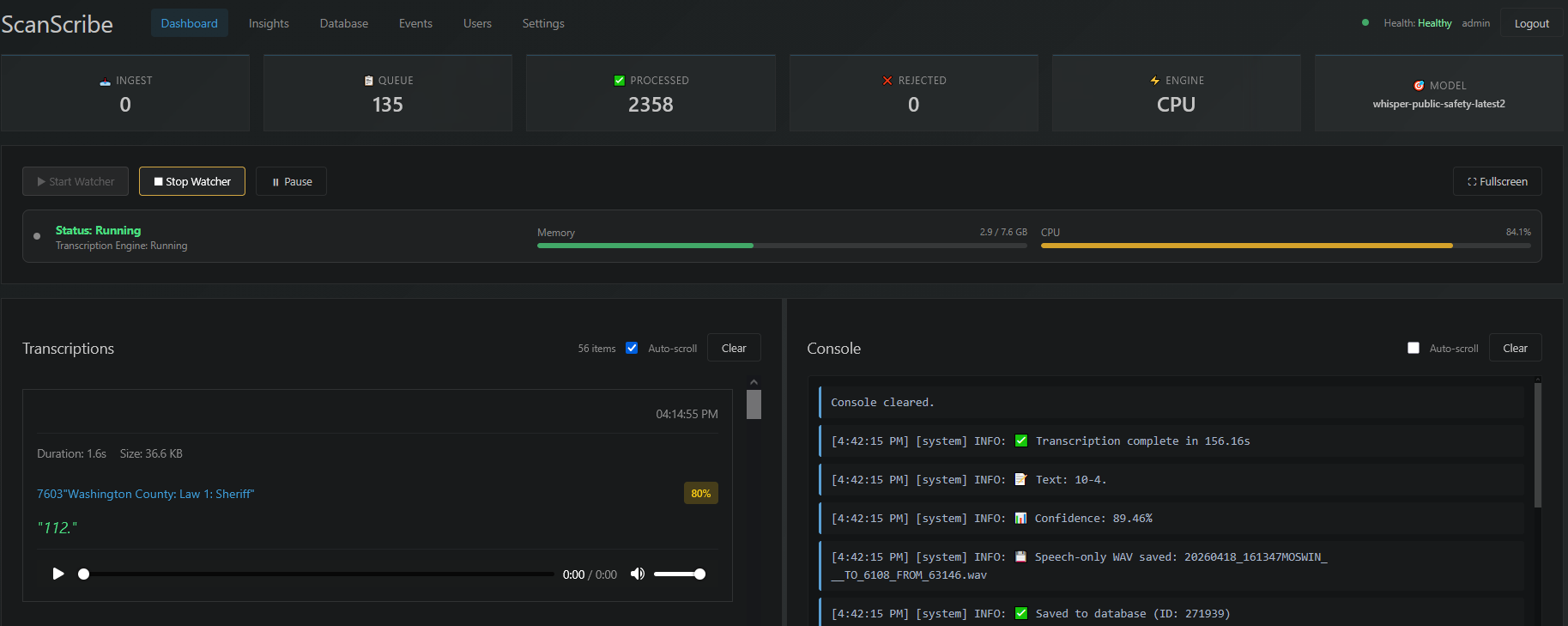The image size is (1568, 626).
Task: Click the Transcriptions scrollbar thumb
Action: tap(754, 404)
